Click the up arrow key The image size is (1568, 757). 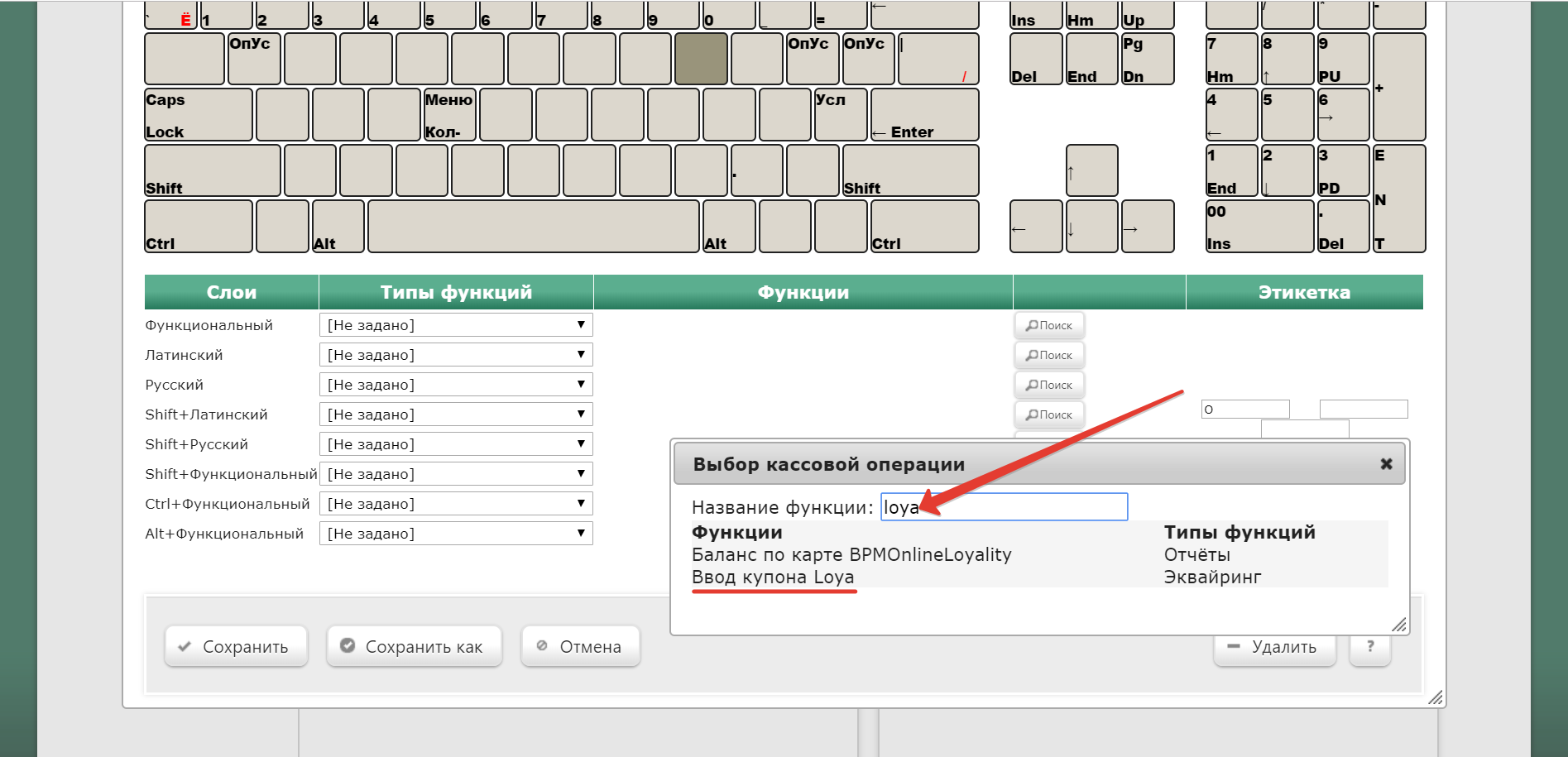1092,170
